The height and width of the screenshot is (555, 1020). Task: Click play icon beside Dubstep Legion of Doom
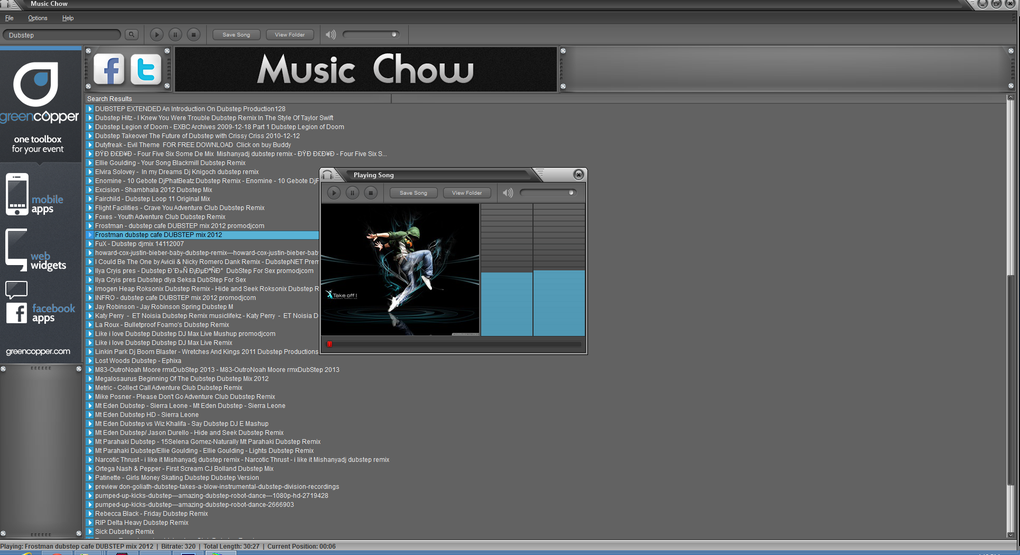(x=90, y=128)
